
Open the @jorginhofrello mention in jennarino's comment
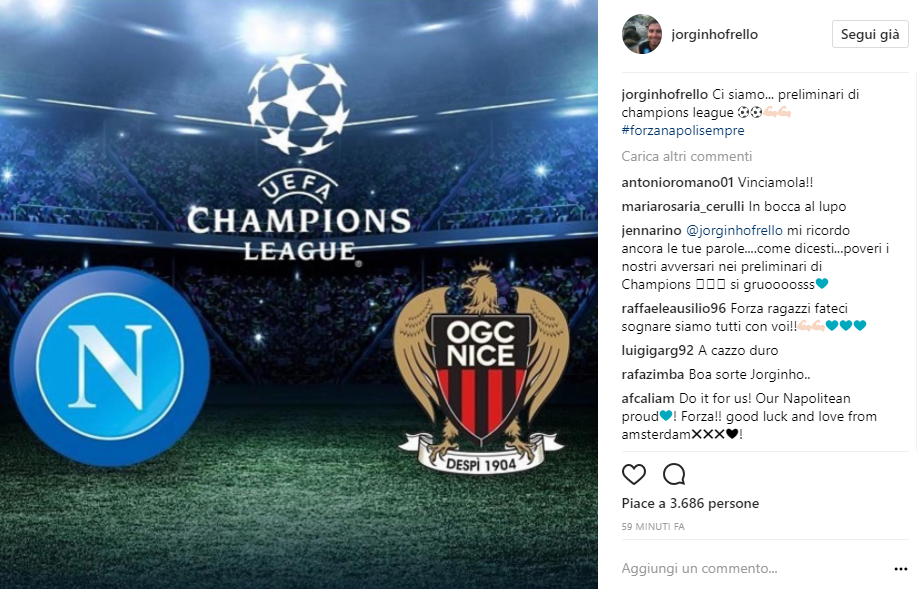click(x=734, y=230)
